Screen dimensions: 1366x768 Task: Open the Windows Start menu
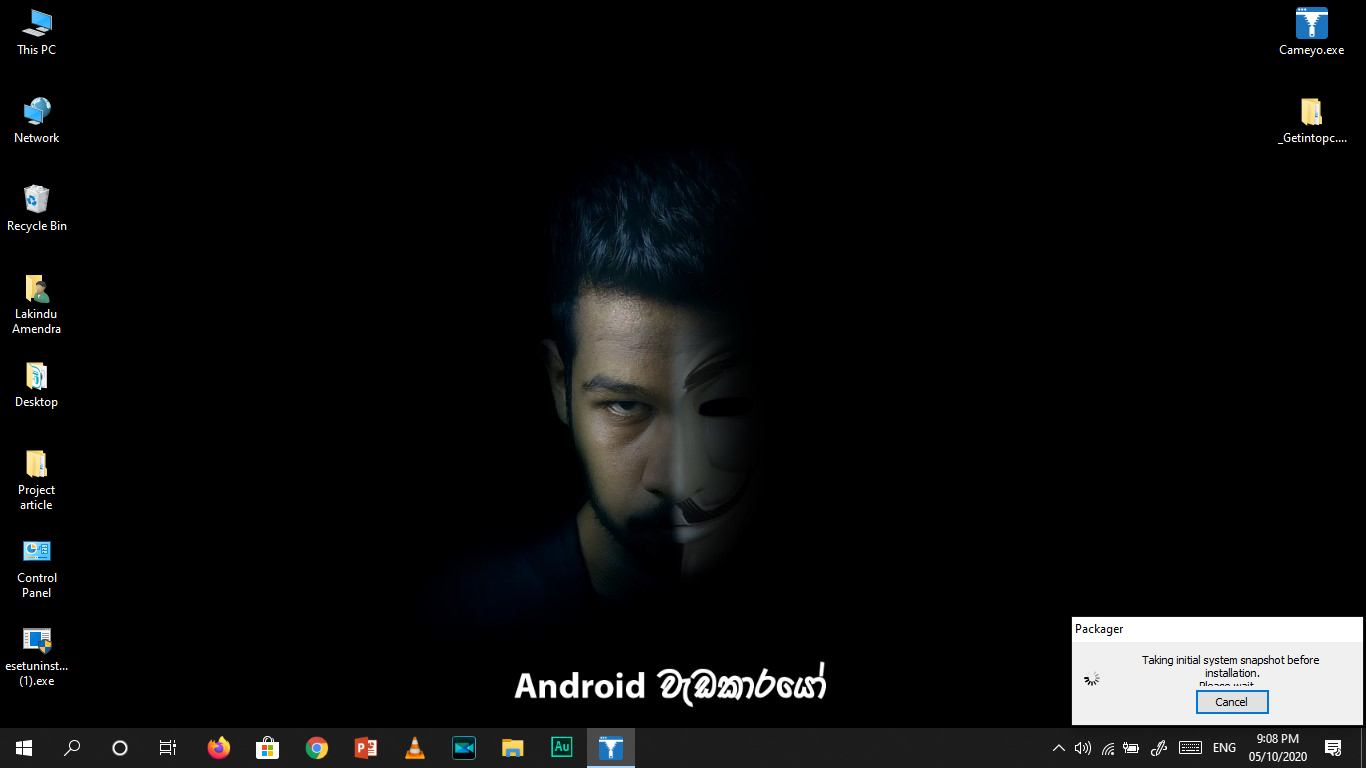(x=24, y=748)
